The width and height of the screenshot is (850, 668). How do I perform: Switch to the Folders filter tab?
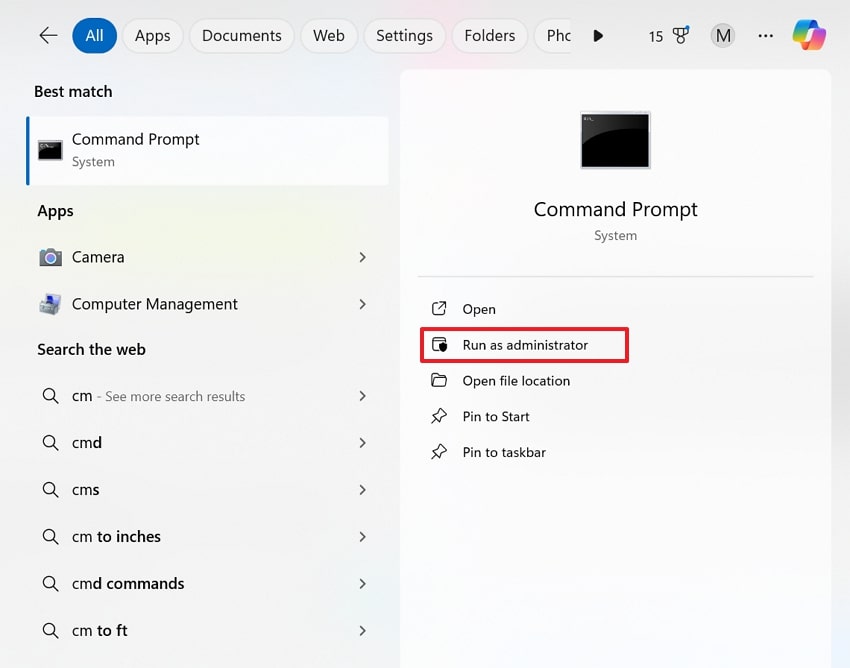click(x=490, y=36)
